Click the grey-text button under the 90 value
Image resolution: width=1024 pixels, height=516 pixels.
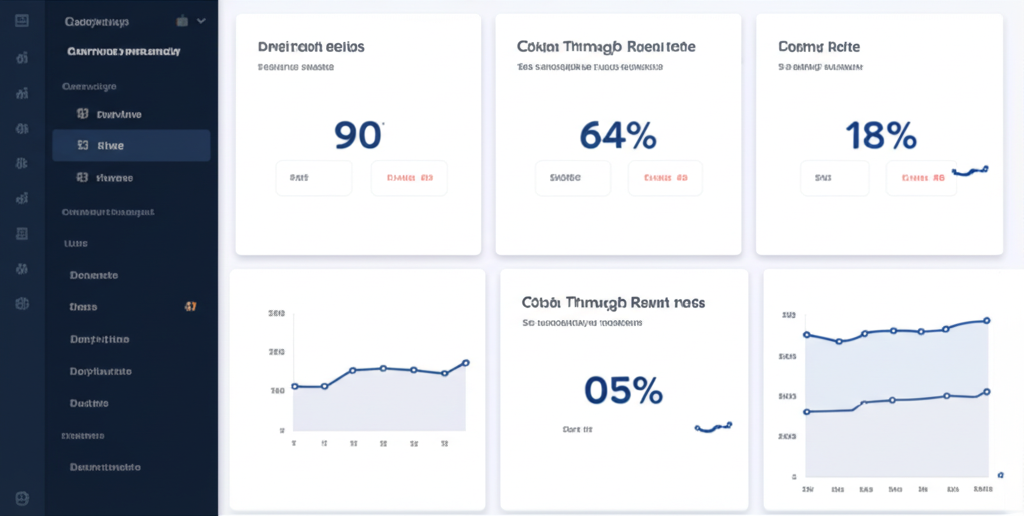[314, 178]
